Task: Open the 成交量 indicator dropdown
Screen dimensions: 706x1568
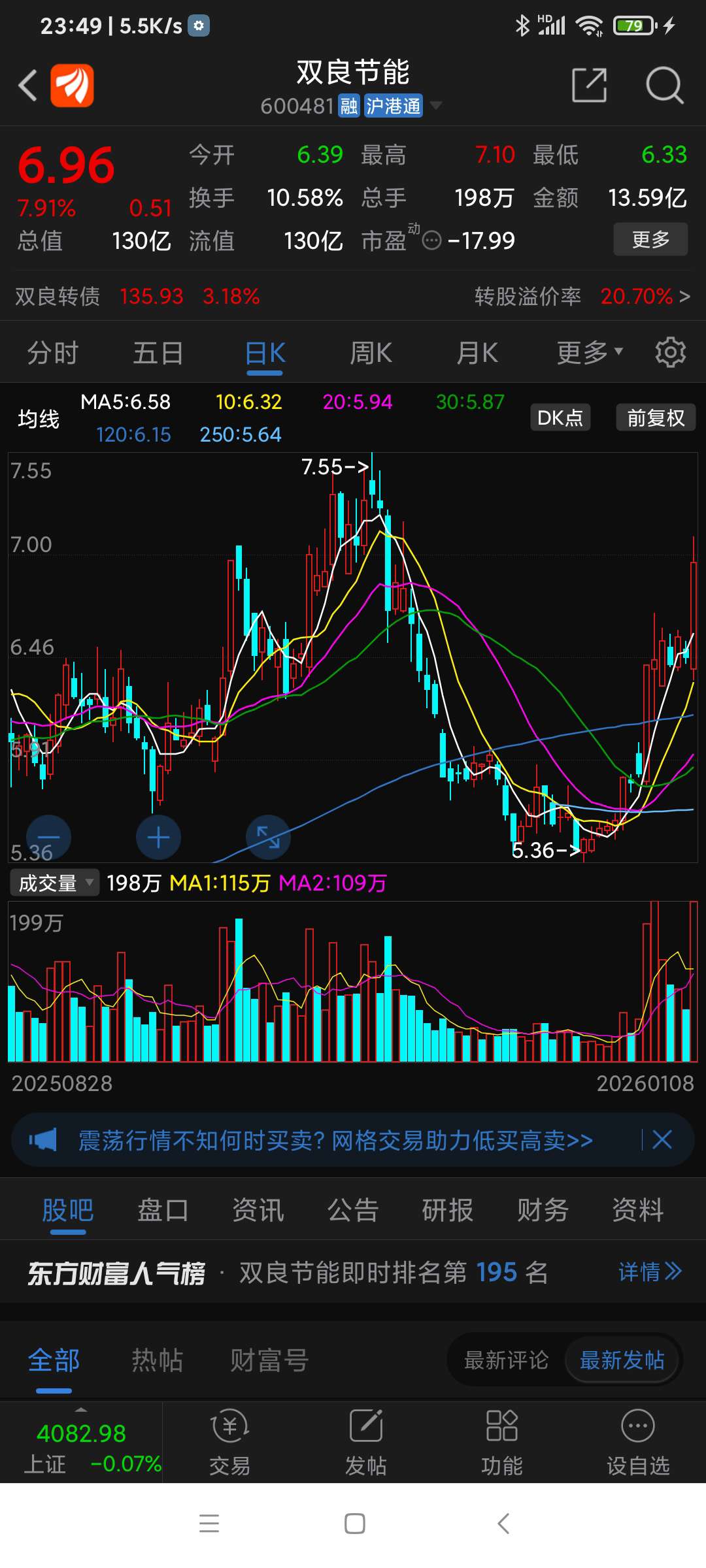Action: tap(55, 883)
